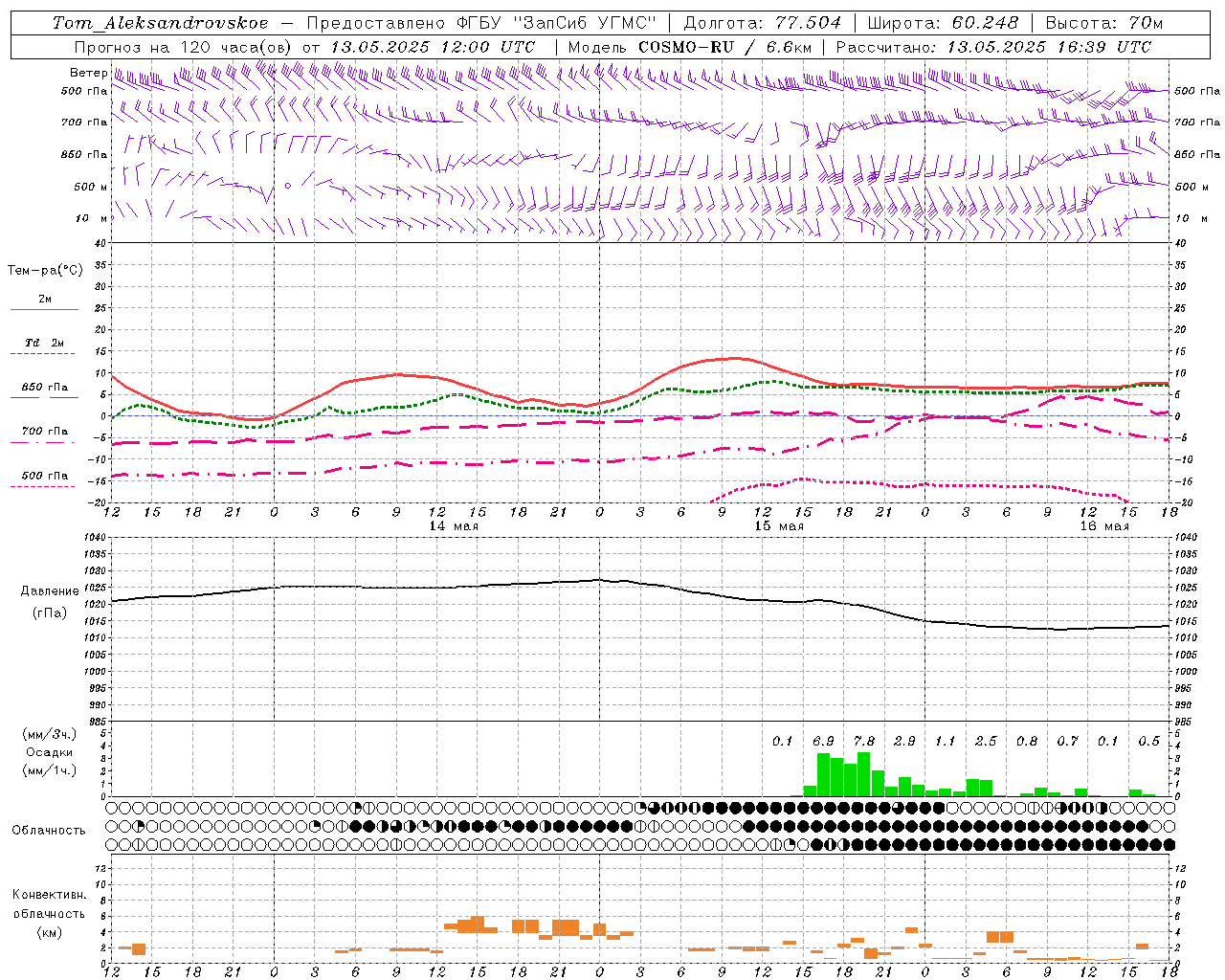Click the 0.7 precipitation value
1225x980 pixels.
point(1067,742)
